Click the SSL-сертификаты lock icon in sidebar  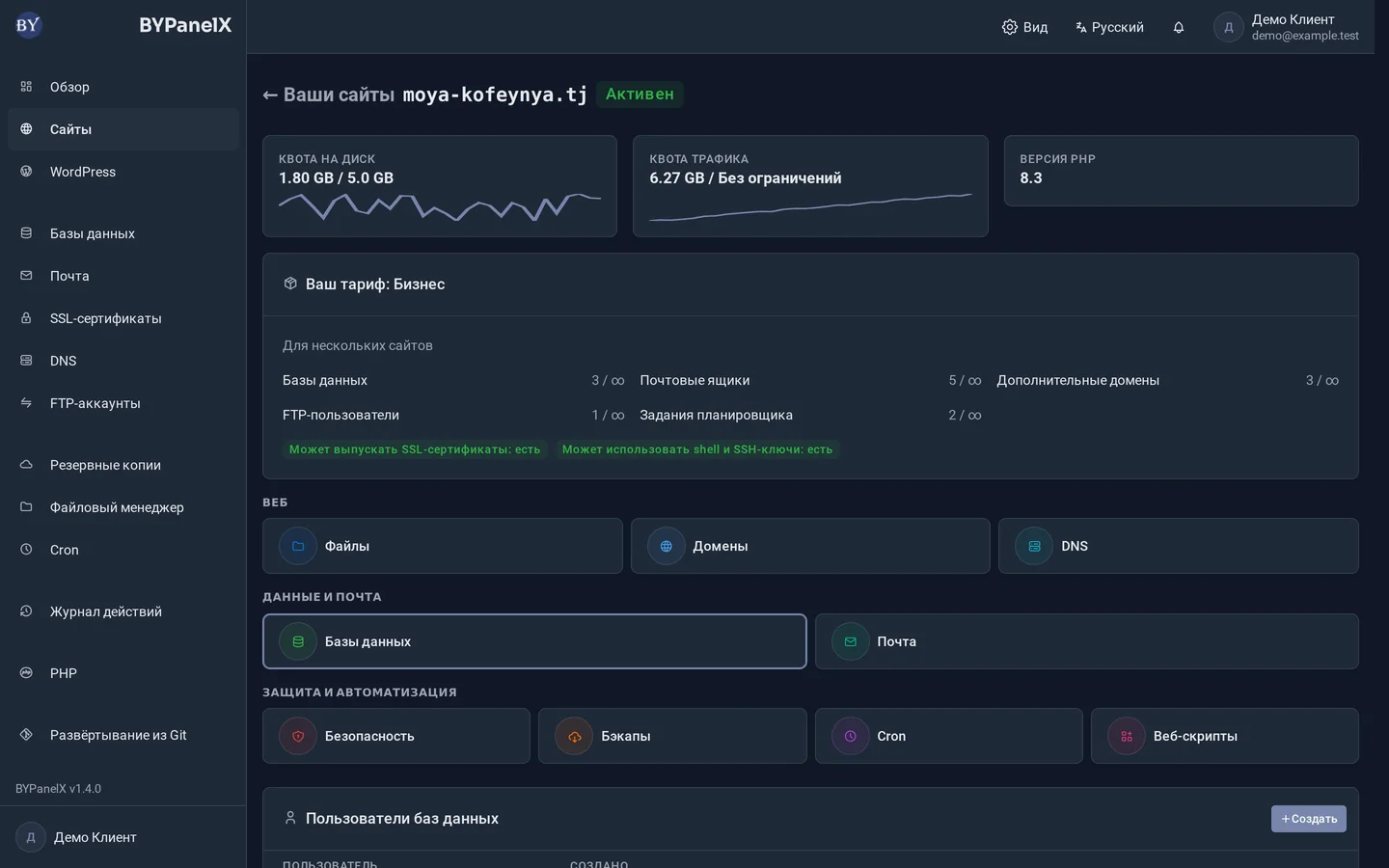pos(26,318)
